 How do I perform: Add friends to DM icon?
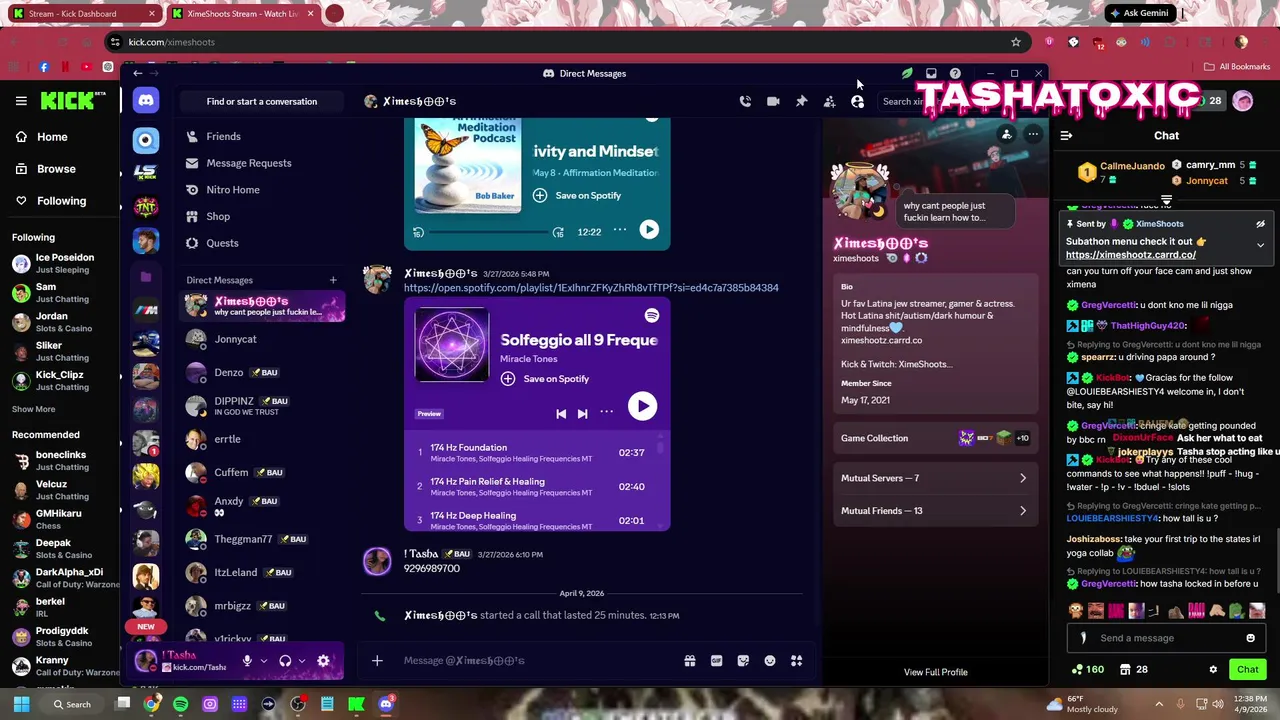click(x=829, y=101)
